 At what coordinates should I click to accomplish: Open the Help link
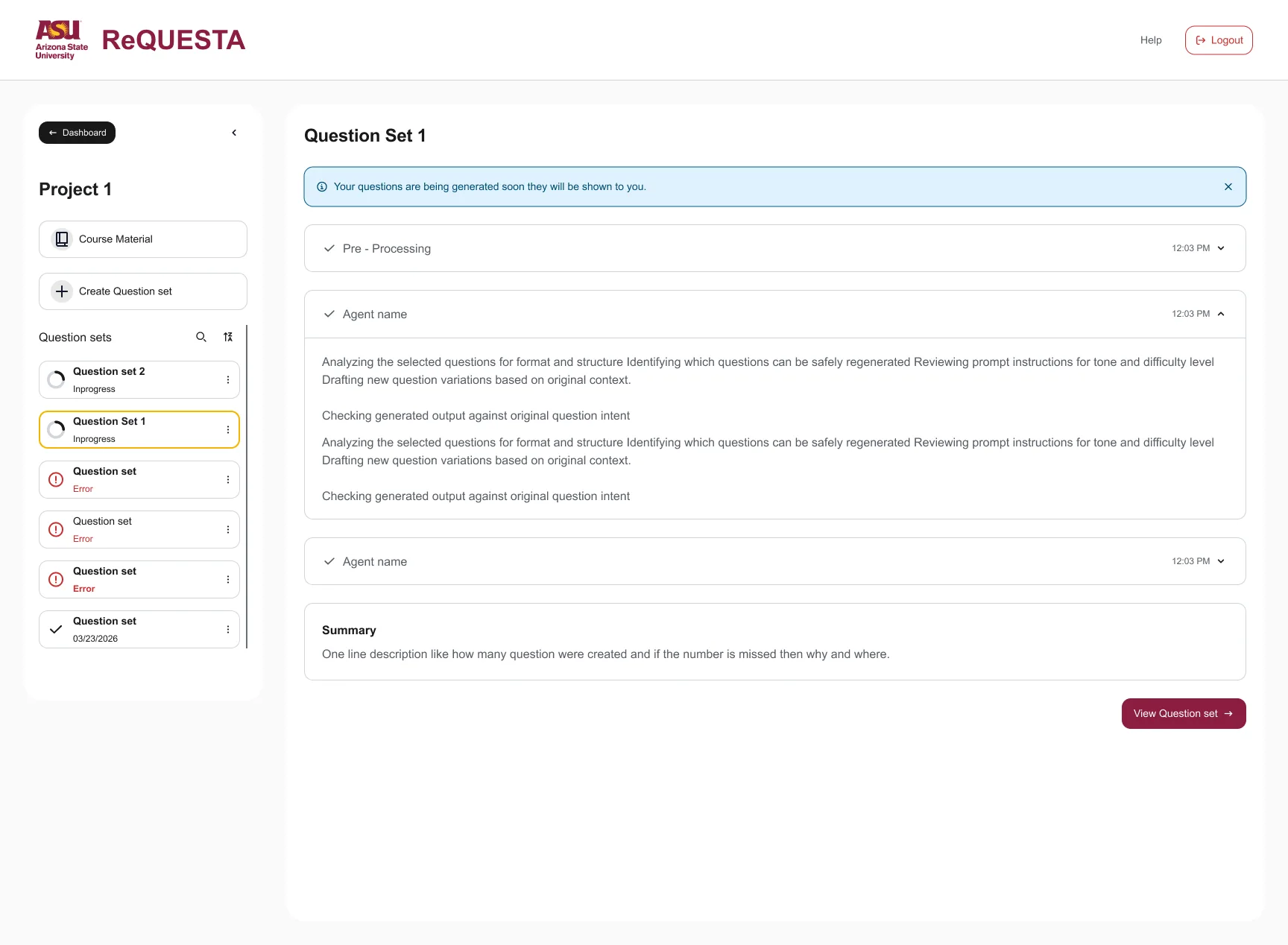point(1151,40)
